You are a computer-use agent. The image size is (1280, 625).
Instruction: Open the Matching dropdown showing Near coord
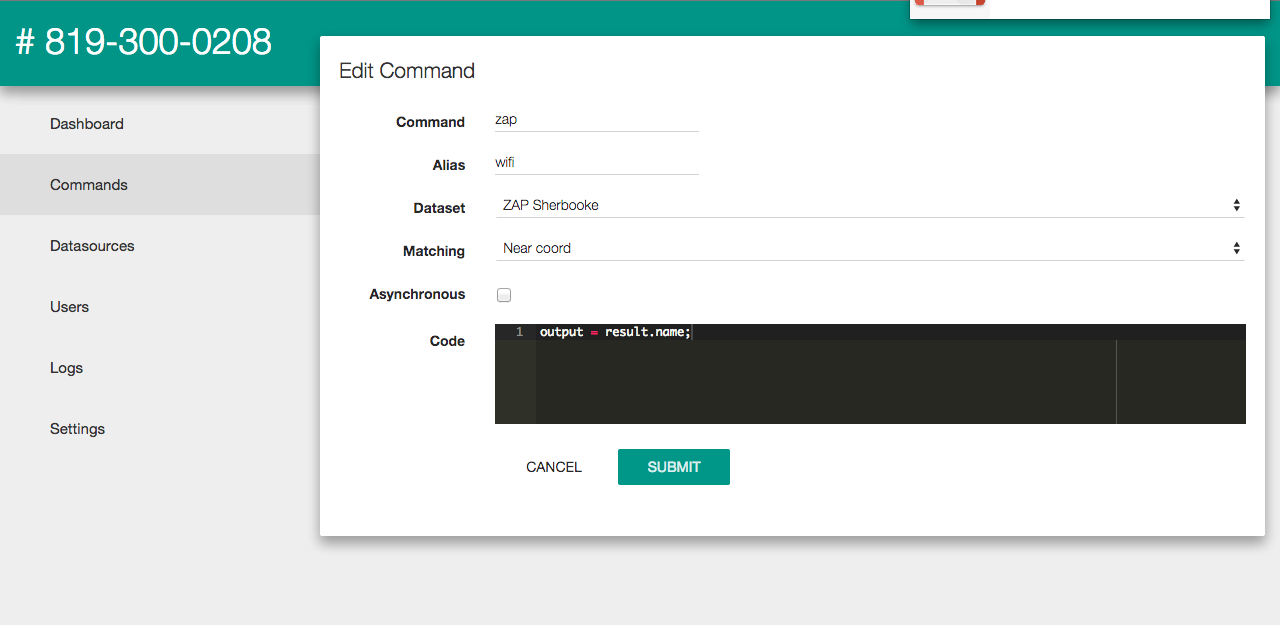[870, 248]
